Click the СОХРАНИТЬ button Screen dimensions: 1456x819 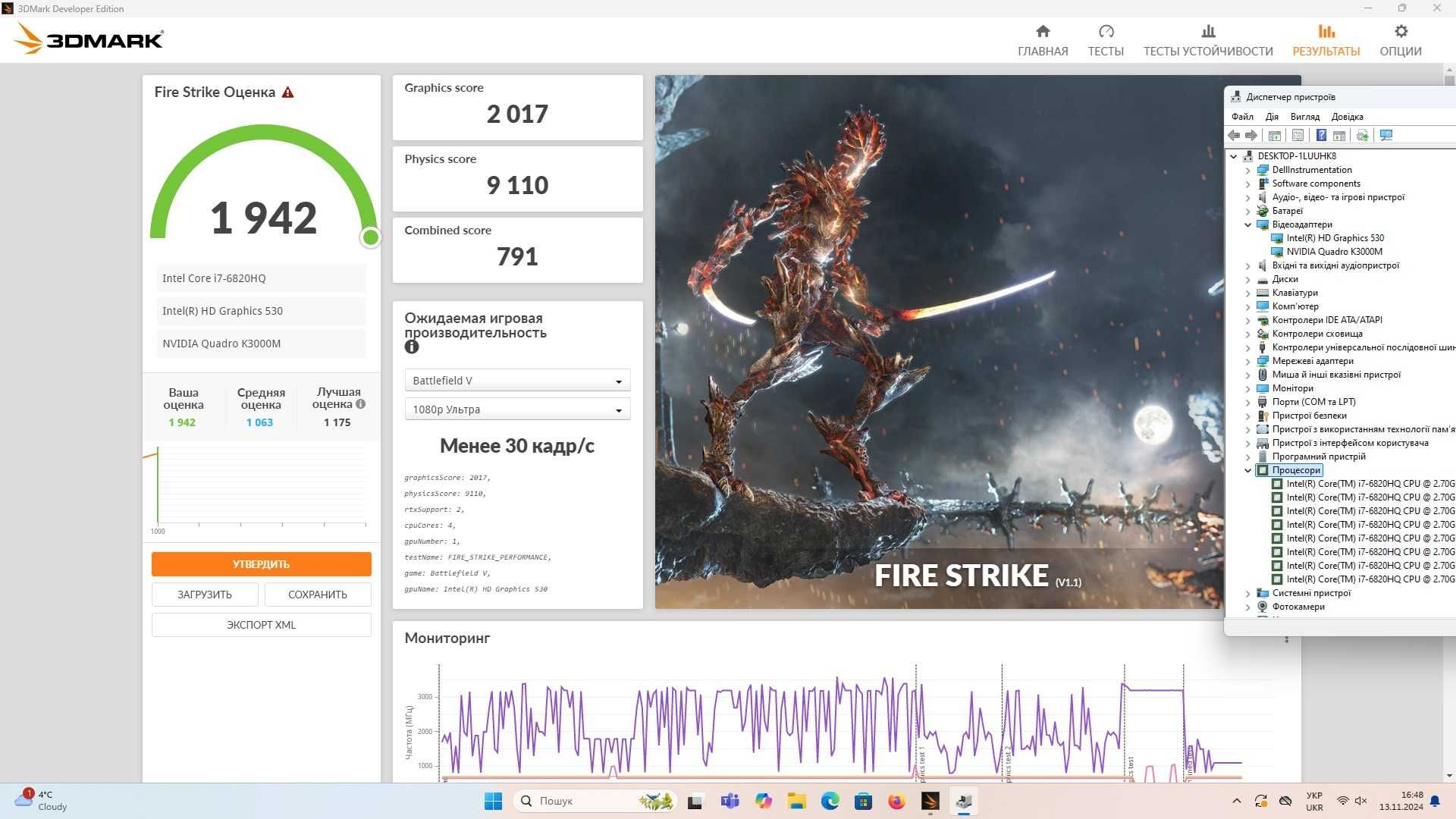318,595
